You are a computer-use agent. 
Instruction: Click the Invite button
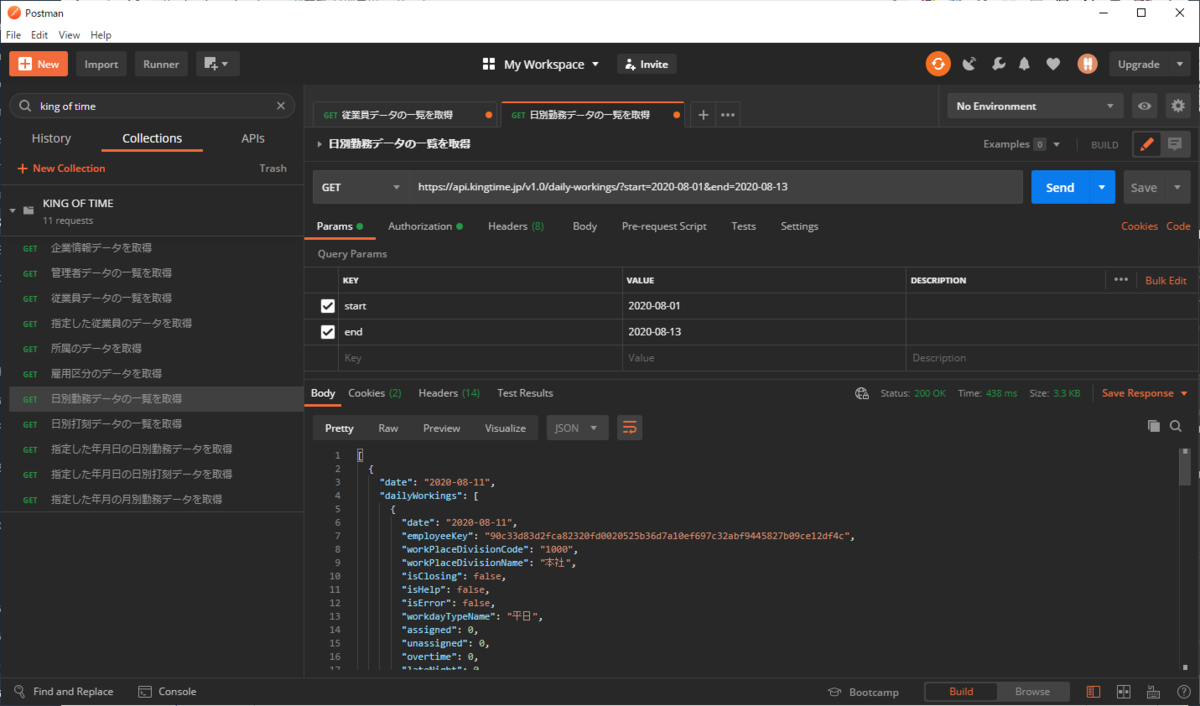tap(646, 64)
